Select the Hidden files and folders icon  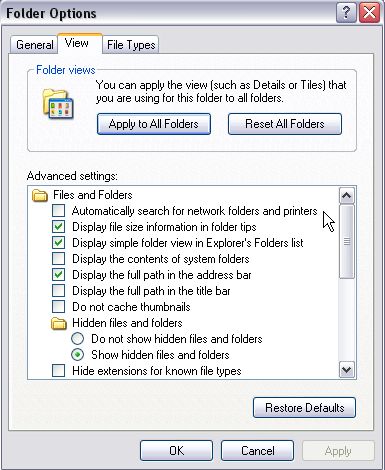coord(59,323)
